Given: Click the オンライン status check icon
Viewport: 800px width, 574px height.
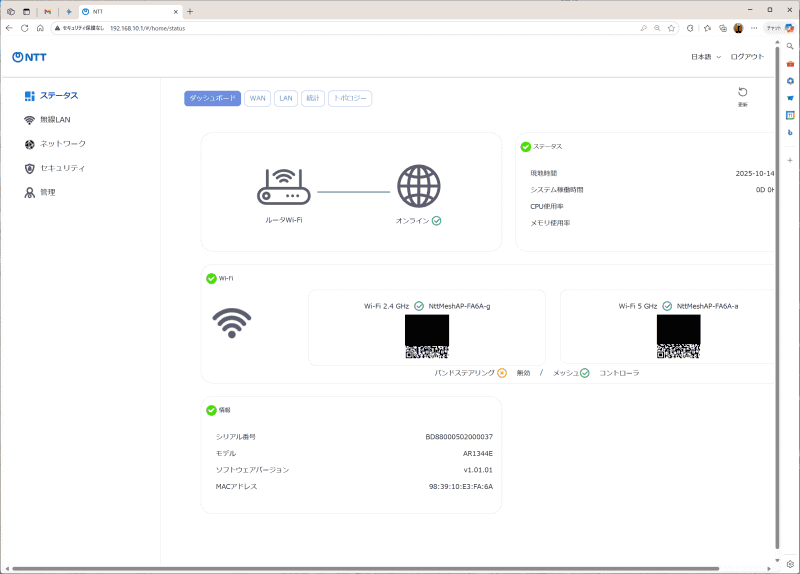Looking at the screenshot, I should tap(437, 220).
